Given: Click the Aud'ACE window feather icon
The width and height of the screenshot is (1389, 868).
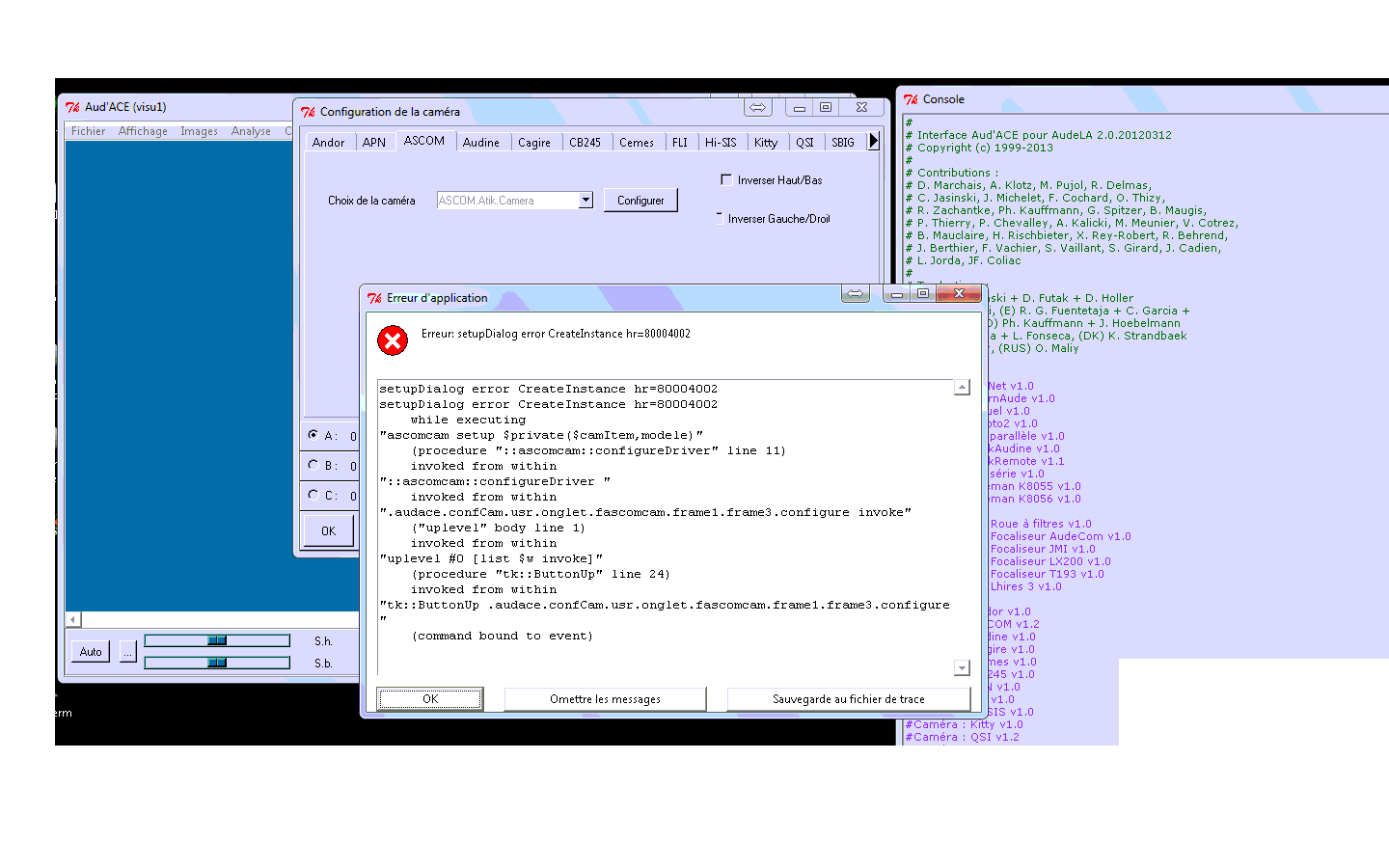Looking at the screenshot, I should [x=72, y=107].
